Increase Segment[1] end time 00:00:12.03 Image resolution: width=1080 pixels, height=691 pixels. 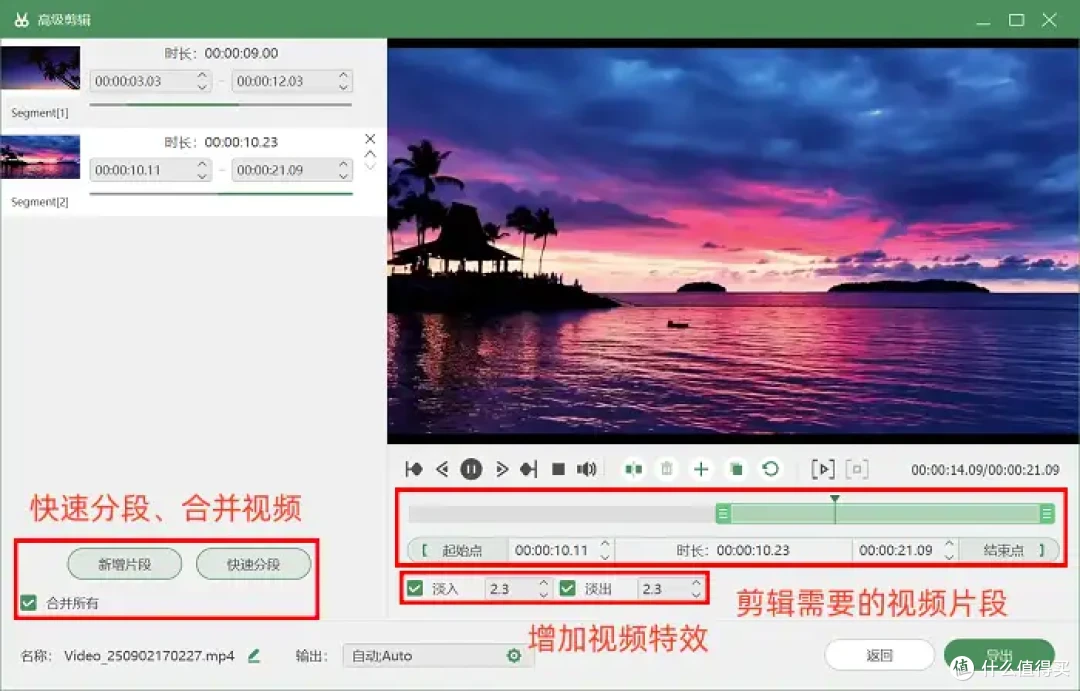tap(344, 75)
